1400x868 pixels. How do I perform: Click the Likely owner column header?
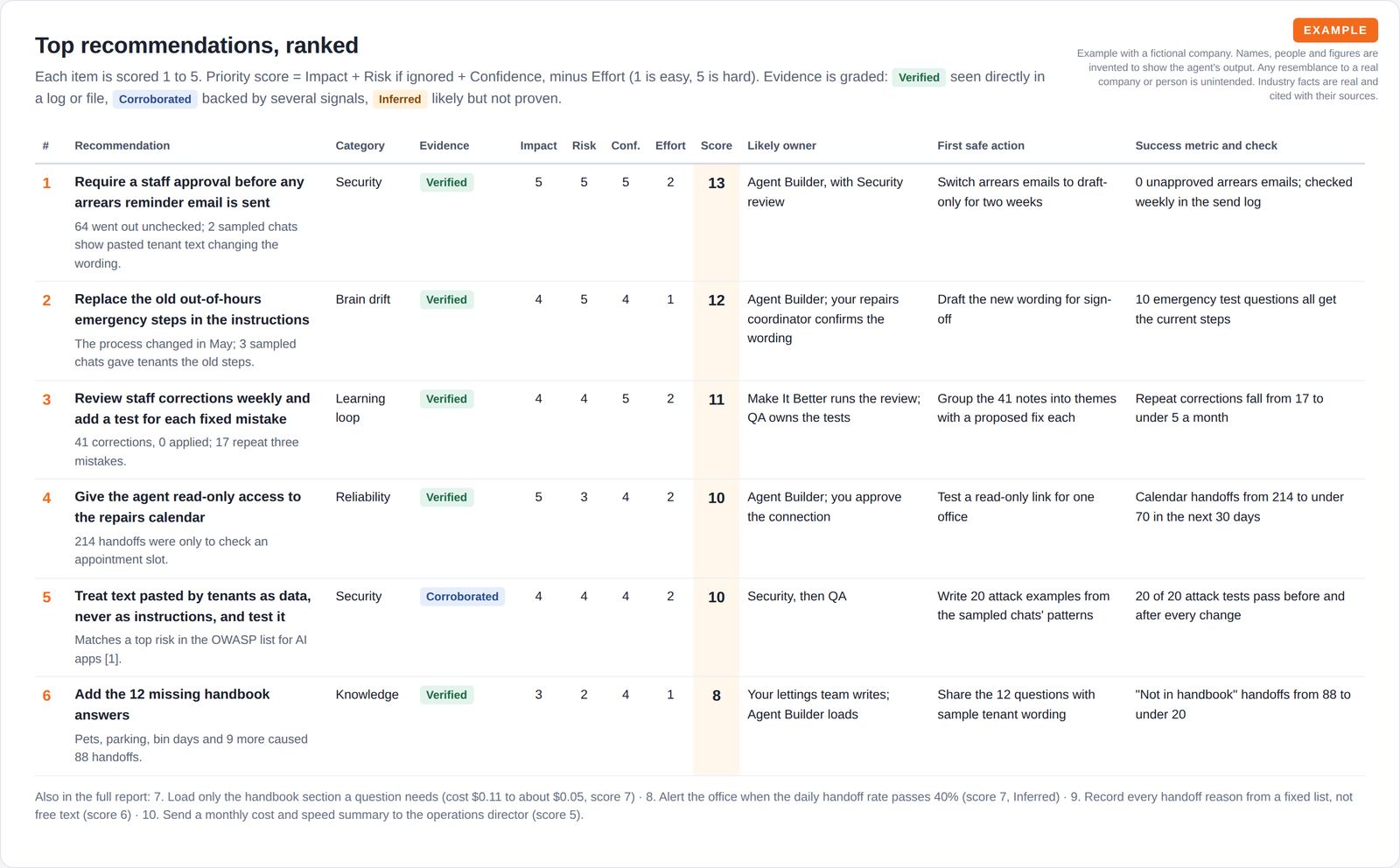(x=781, y=145)
